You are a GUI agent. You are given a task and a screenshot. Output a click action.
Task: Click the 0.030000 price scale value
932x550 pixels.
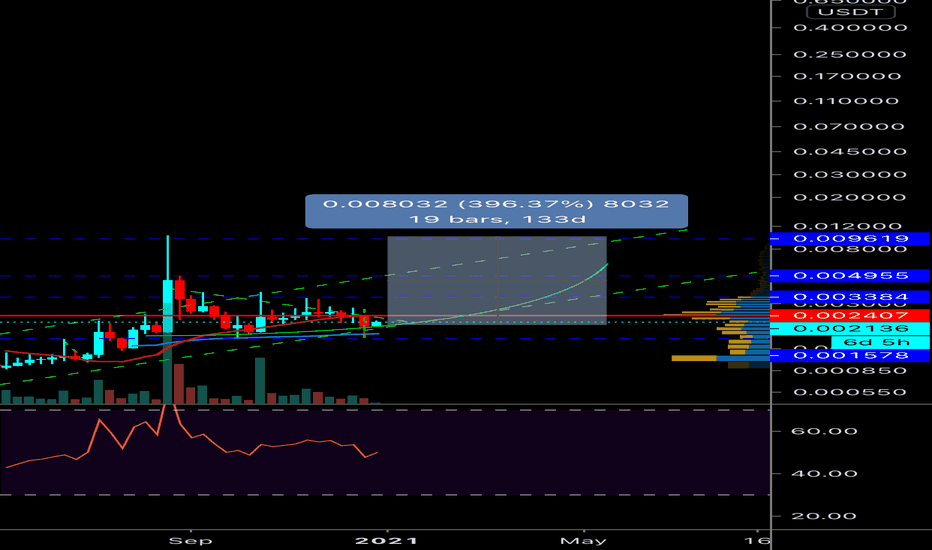click(x=850, y=174)
